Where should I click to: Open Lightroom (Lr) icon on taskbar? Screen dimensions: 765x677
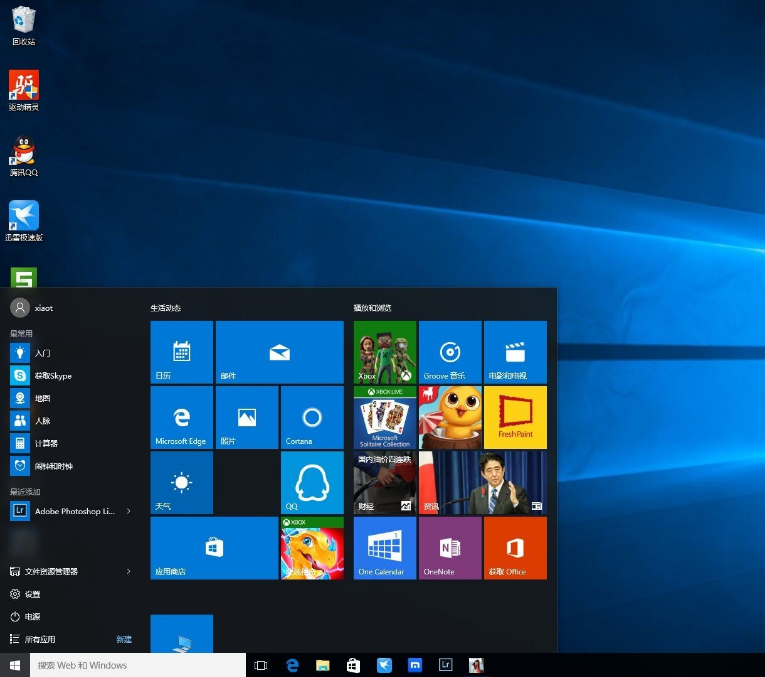[445, 665]
